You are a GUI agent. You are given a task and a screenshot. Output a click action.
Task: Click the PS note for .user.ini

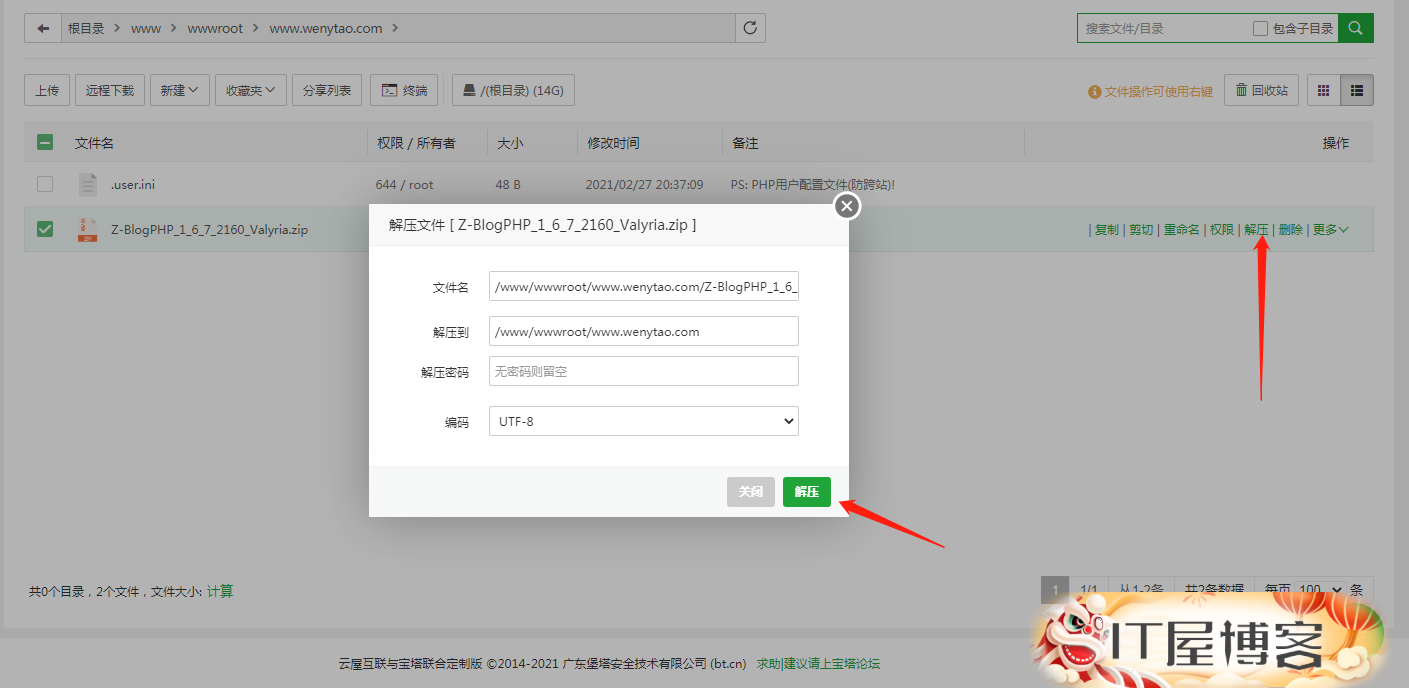813,184
